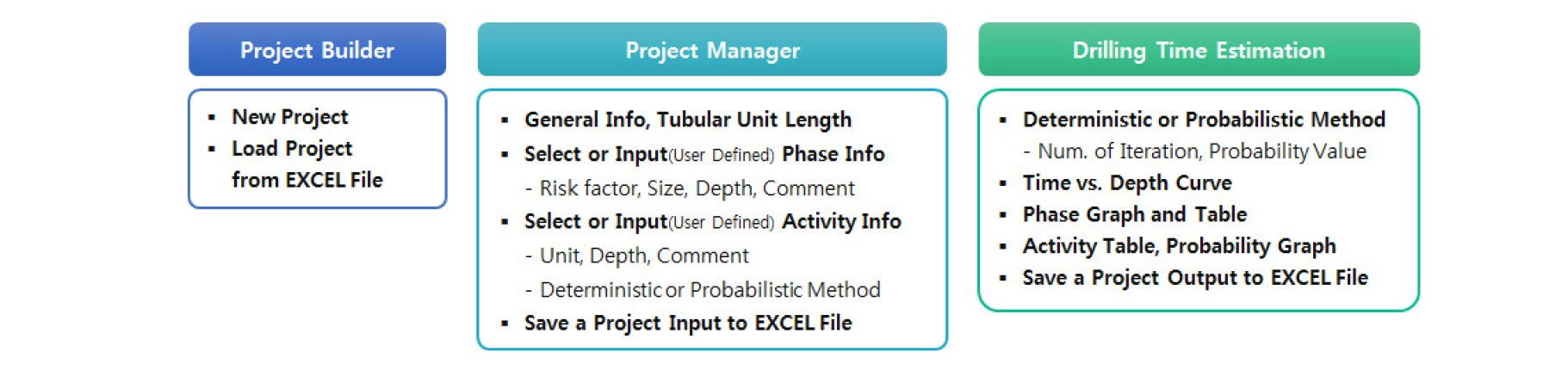Select Phase Graph and Table
Image resolution: width=1568 pixels, height=370 pixels.
coord(1134,214)
